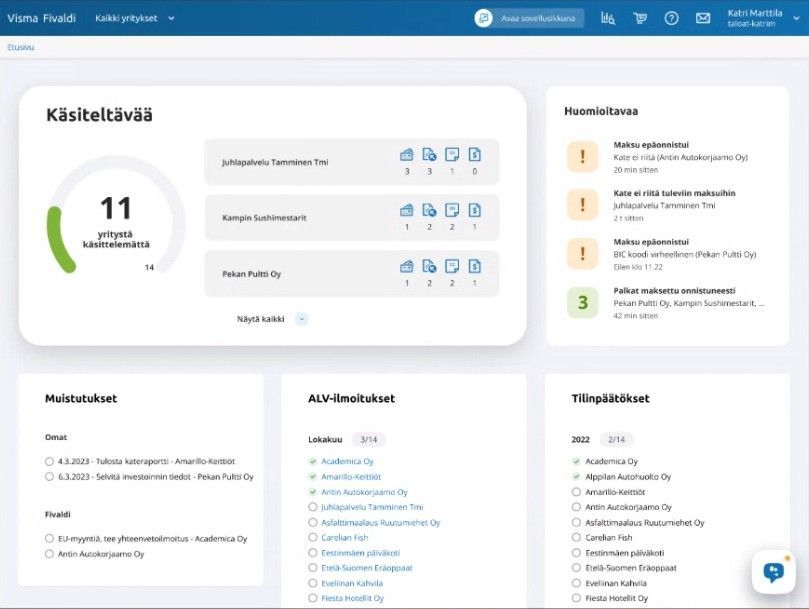Toggle Tilinpäätökset checkbox for Eestinmäen päiväkoti
Image resolution: width=809 pixels, height=609 pixels.
pos(576,553)
